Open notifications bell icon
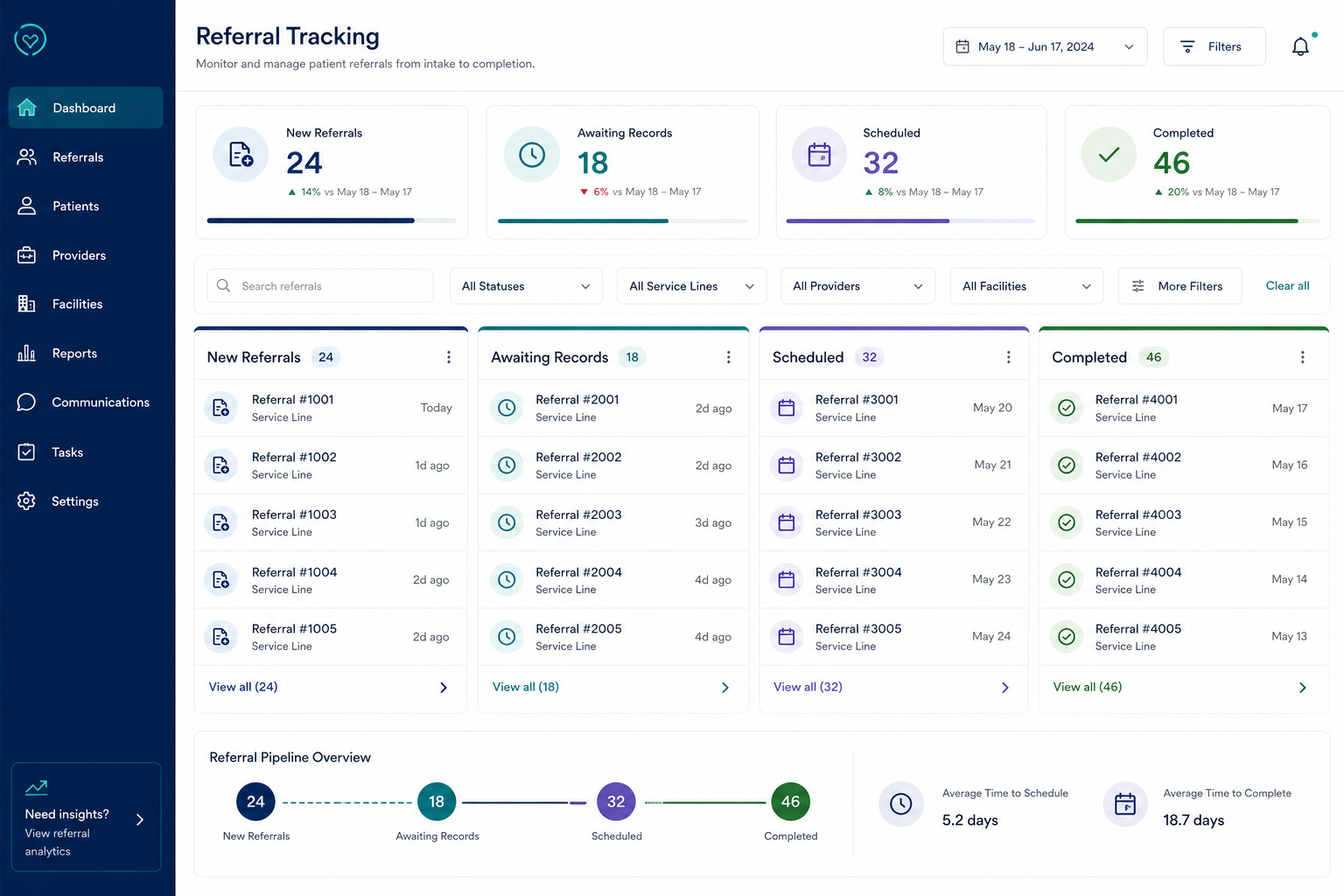Viewport: 1344px width, 896px height. coord(1301,46)
